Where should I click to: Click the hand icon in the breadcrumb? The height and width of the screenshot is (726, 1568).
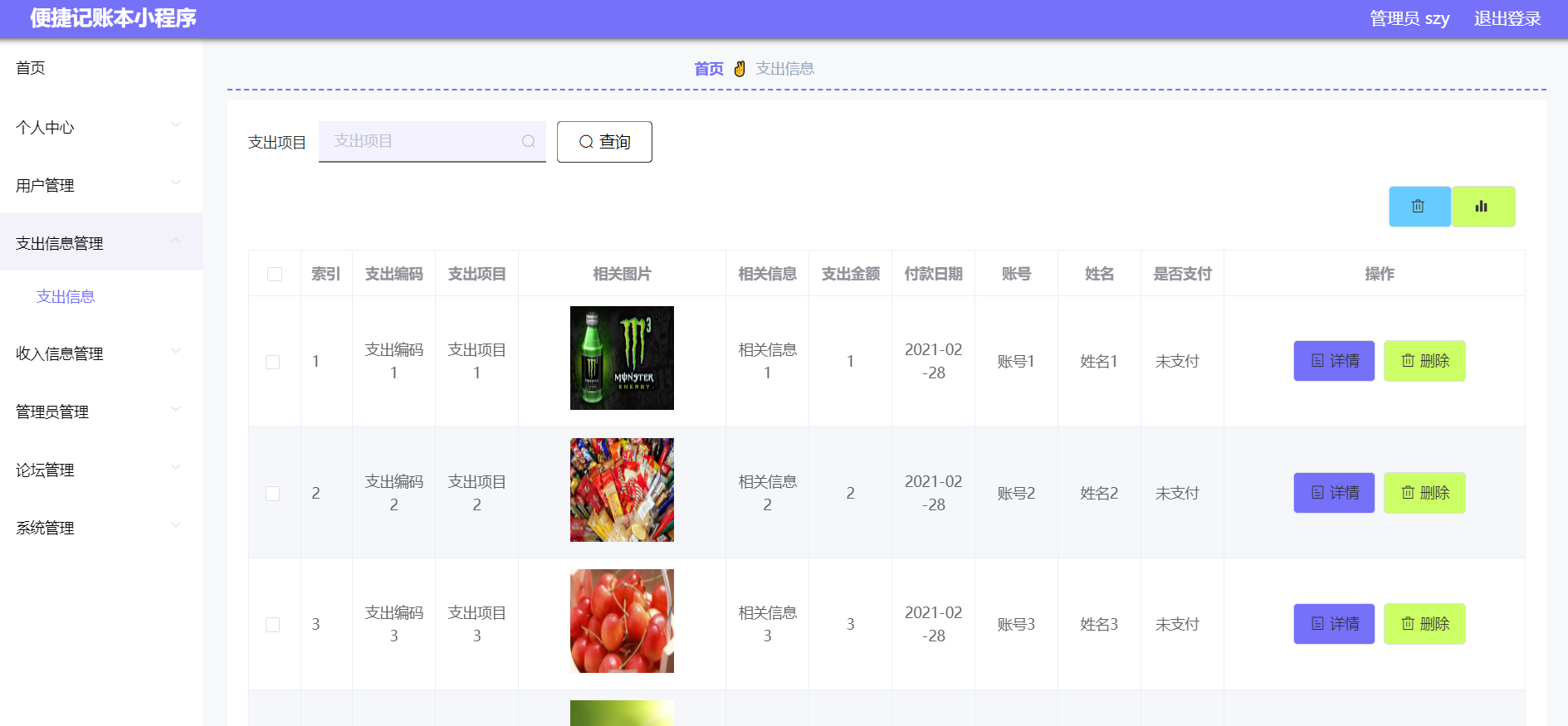click(x=740, y=69)
